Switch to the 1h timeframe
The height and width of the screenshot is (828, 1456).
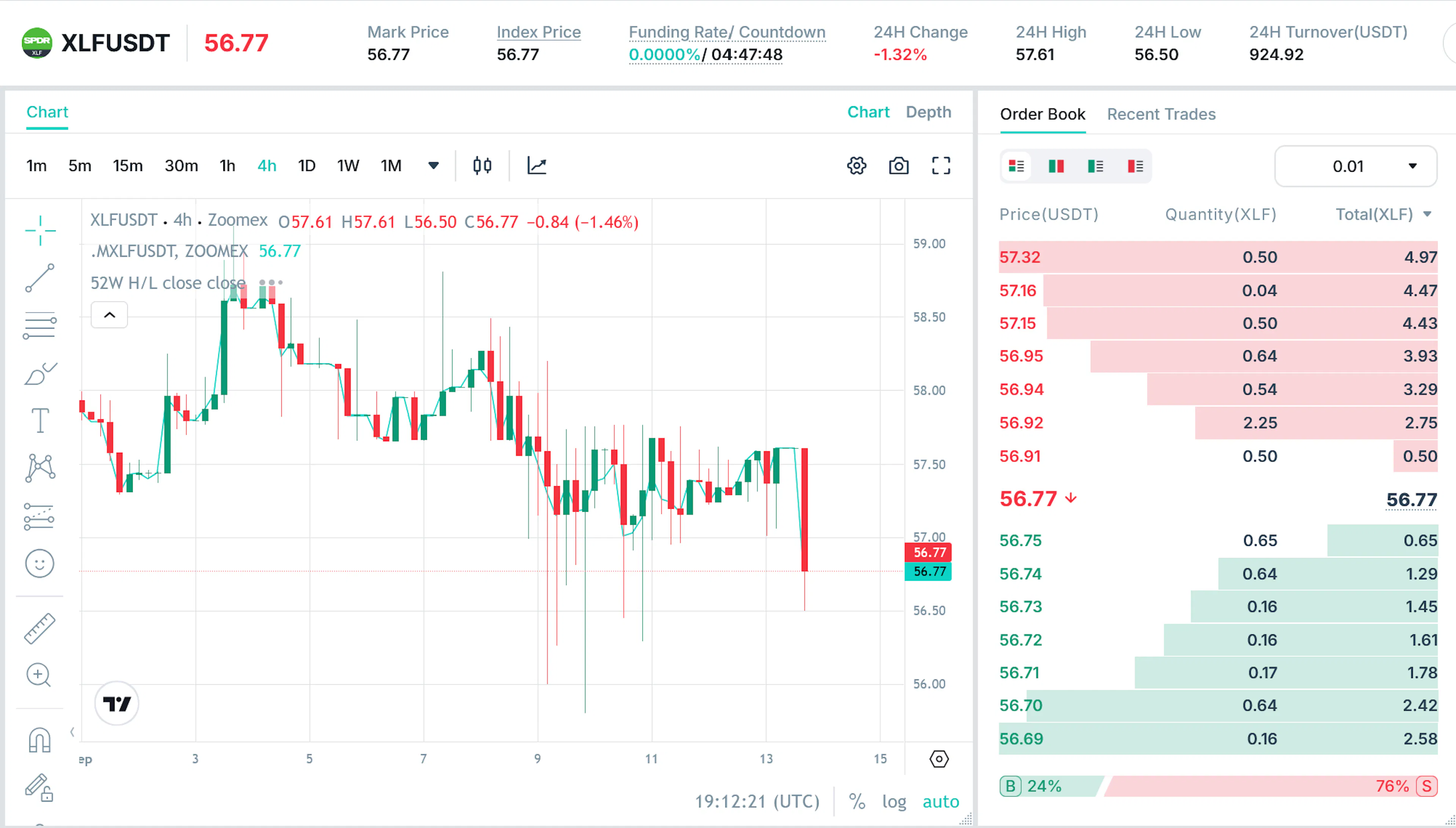click(227, 165)
